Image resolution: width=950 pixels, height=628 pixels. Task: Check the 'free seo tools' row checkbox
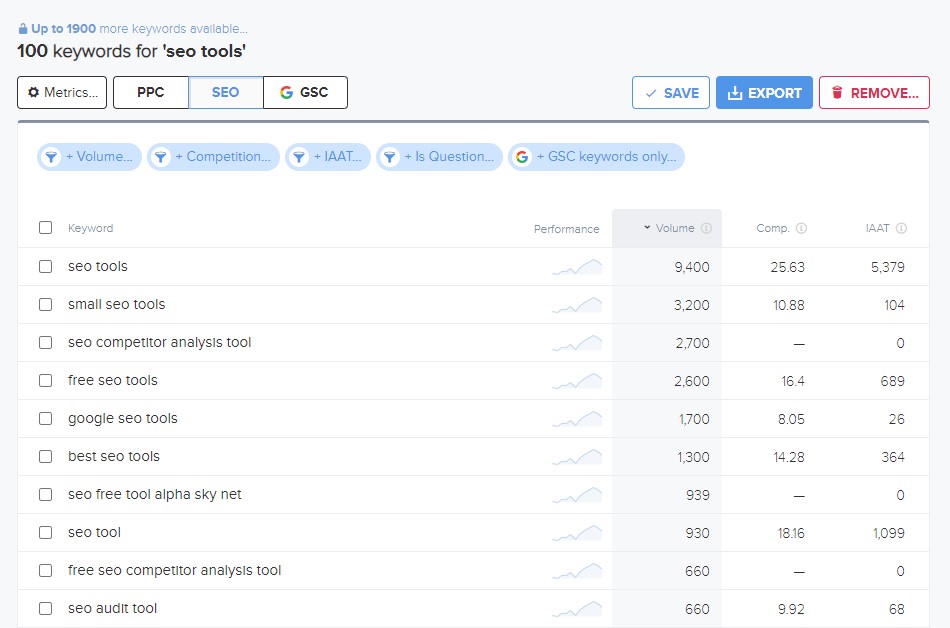45,380
